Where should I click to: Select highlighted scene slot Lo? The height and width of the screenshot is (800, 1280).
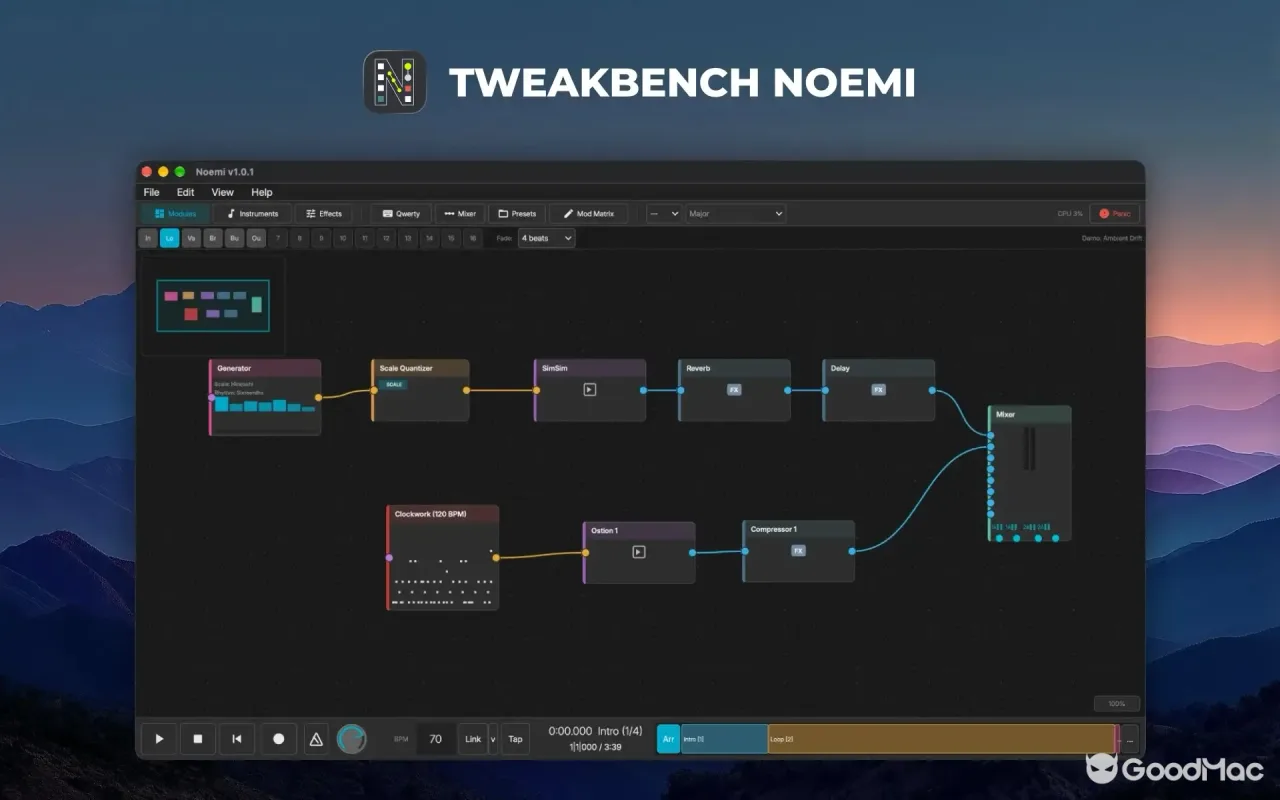click(x=170, y=238)
